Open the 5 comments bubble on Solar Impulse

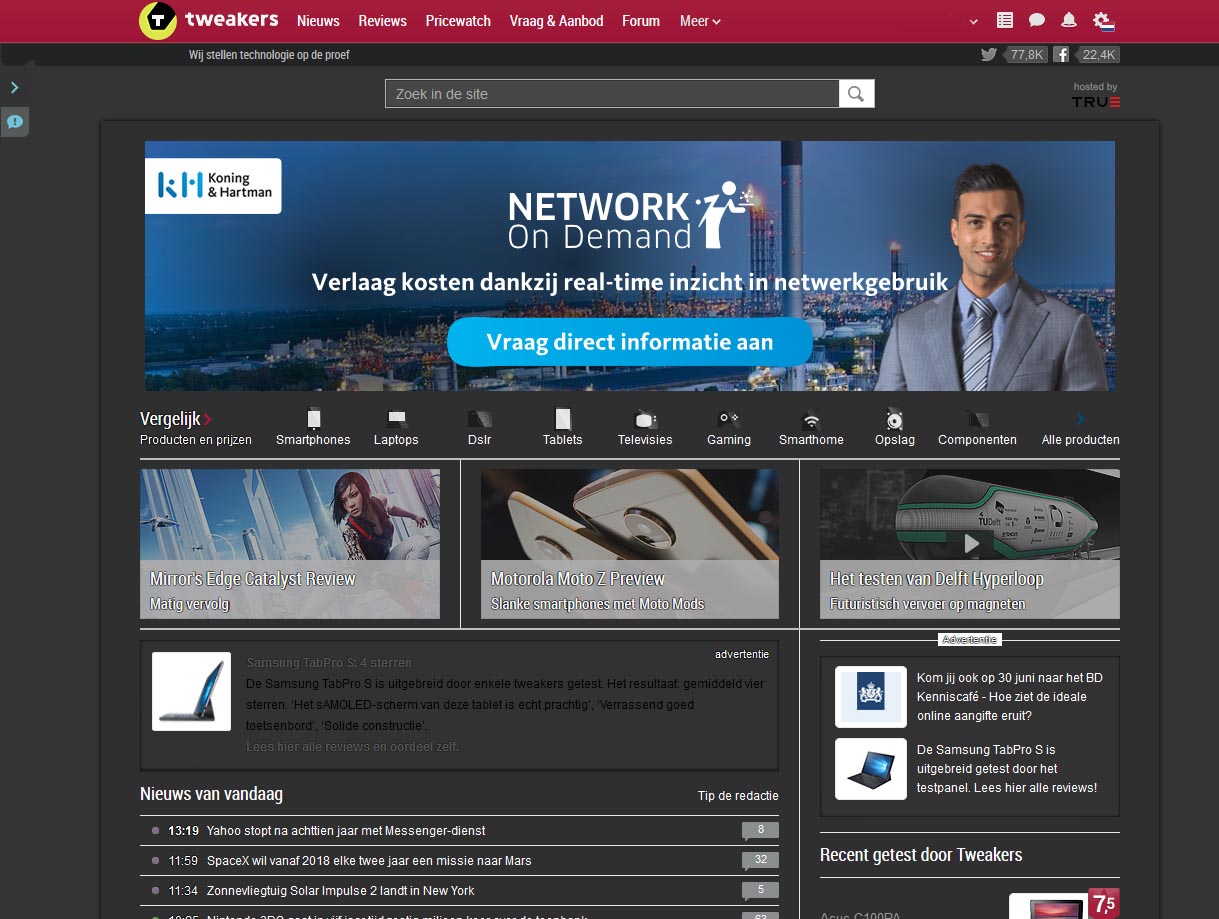(760, 891)
